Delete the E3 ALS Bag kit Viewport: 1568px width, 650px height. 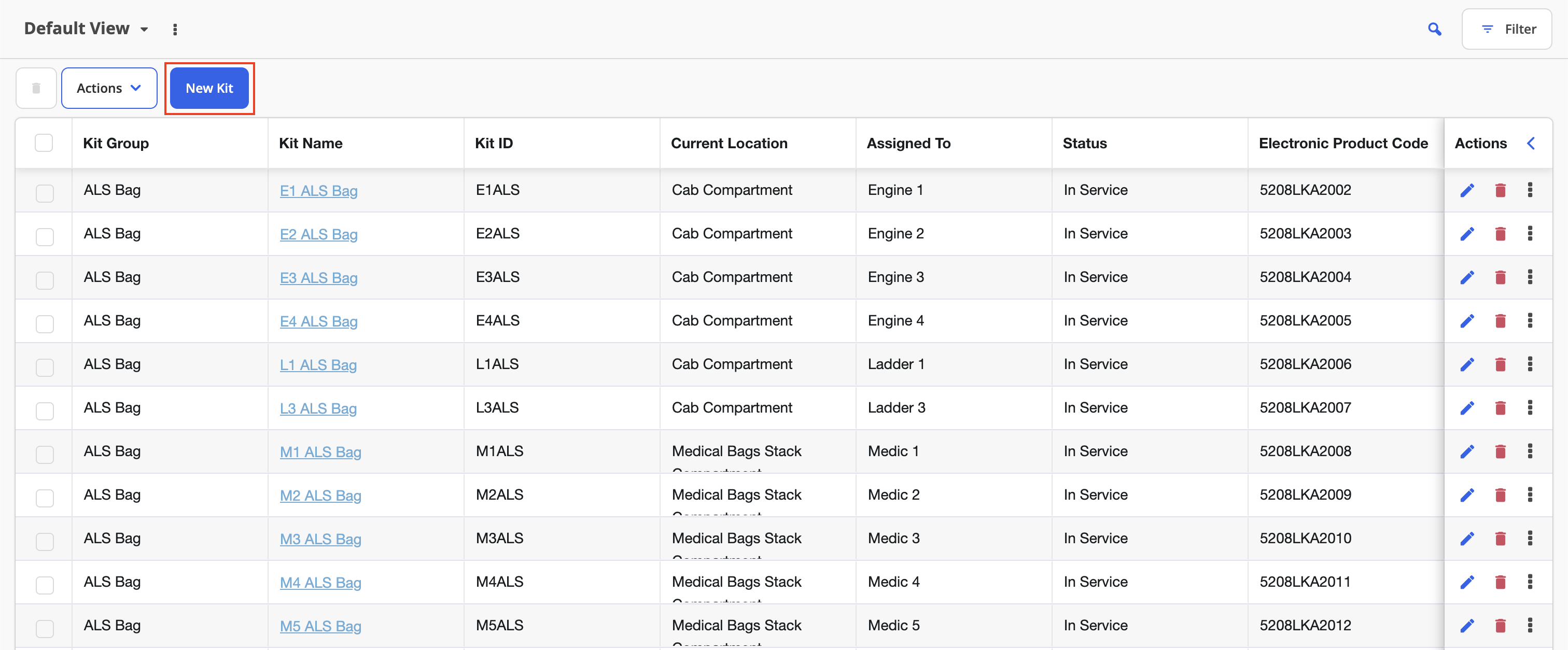click(x=1500, y=277)
